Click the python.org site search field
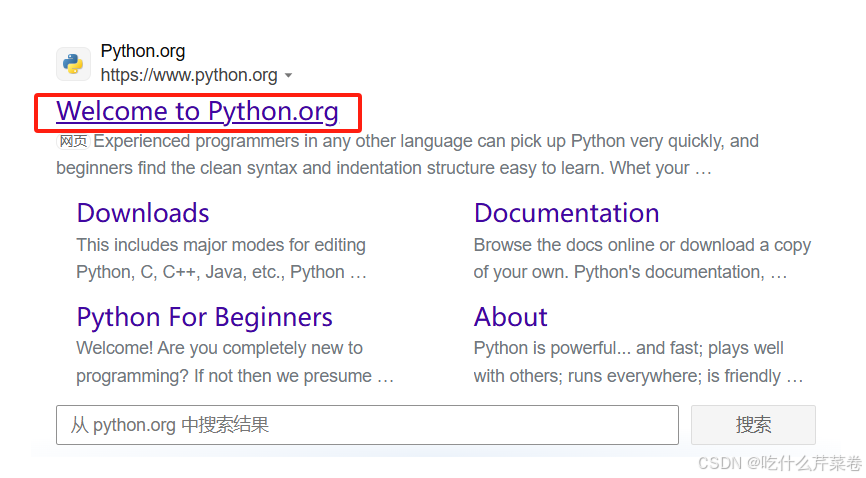Viewport: 866px width, 478px height. tap(367, 425)
